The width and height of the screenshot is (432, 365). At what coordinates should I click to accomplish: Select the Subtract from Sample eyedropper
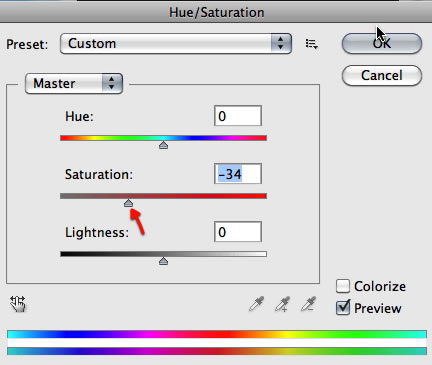(x=308, y=304)
